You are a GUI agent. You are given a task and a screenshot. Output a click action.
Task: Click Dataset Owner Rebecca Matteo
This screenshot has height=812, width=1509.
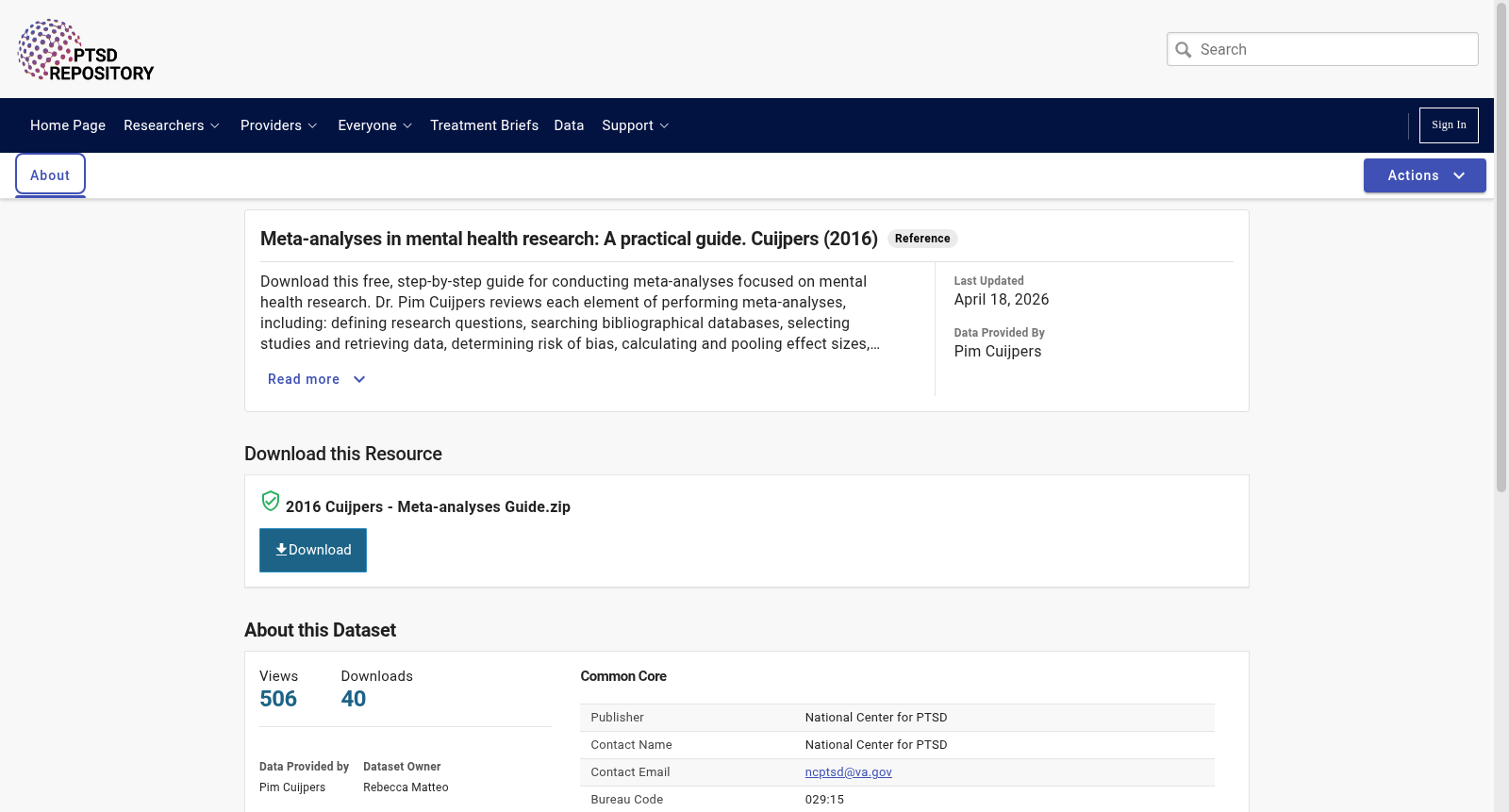(x=406, y=787)
